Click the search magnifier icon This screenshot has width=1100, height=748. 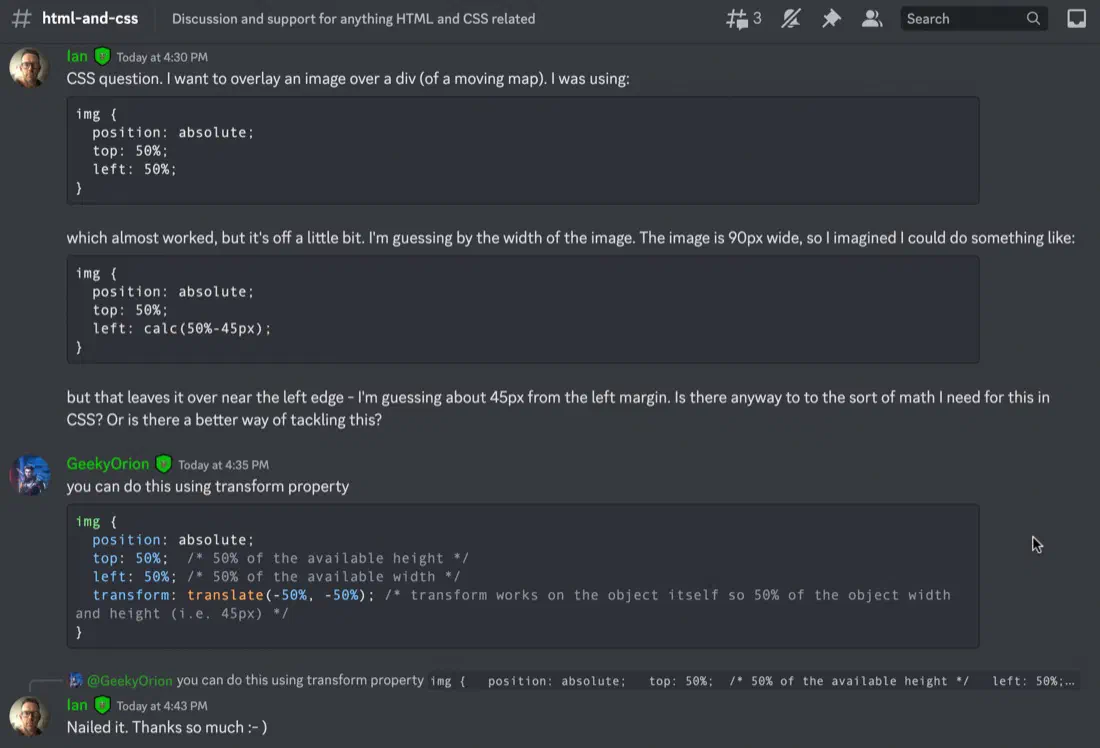(1033, 19)
